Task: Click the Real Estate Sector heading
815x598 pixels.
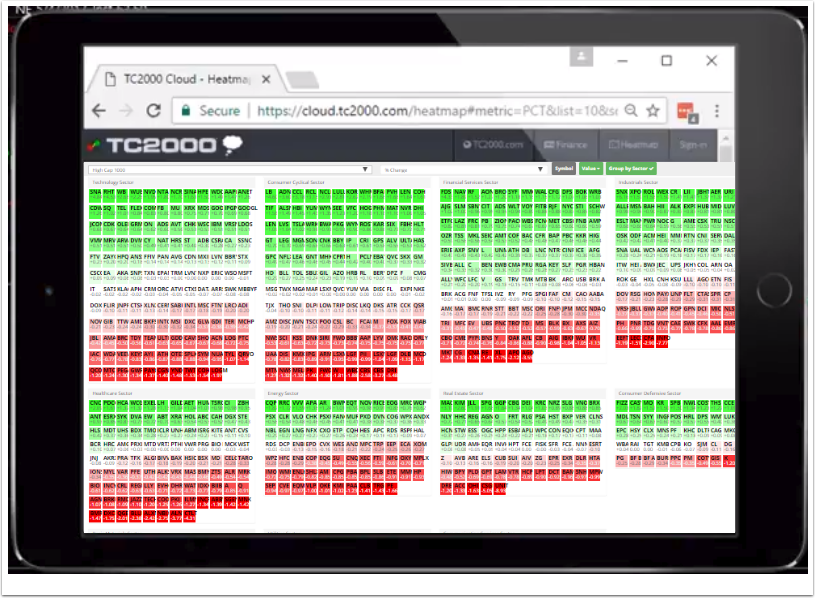Action: coord(463,393)
